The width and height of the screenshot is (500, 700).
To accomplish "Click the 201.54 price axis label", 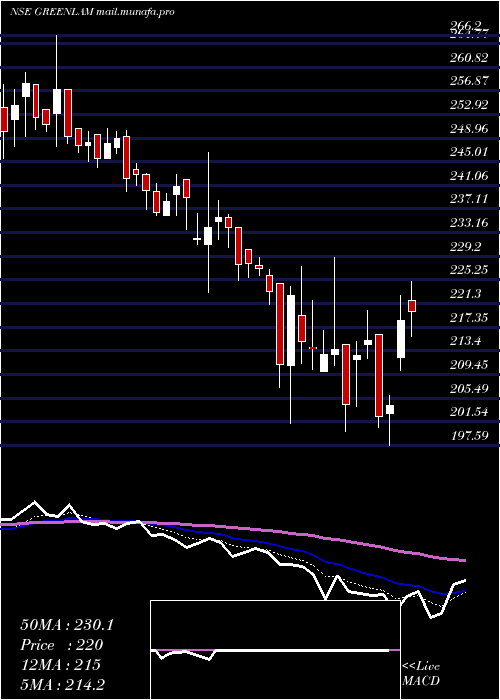I will pyautogui.click(x=471, y=412).
